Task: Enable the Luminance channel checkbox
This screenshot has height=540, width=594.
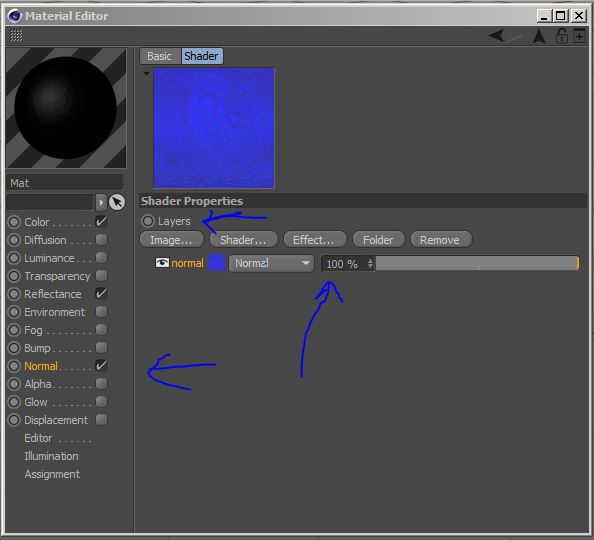Action: [101, 258]
